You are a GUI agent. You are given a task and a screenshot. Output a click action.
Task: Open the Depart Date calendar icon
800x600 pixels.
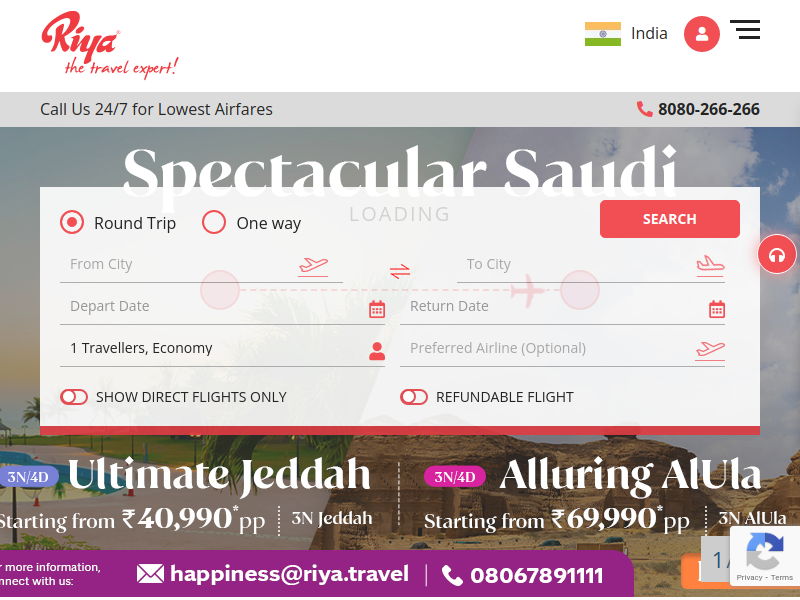click(x=377, y=309)
